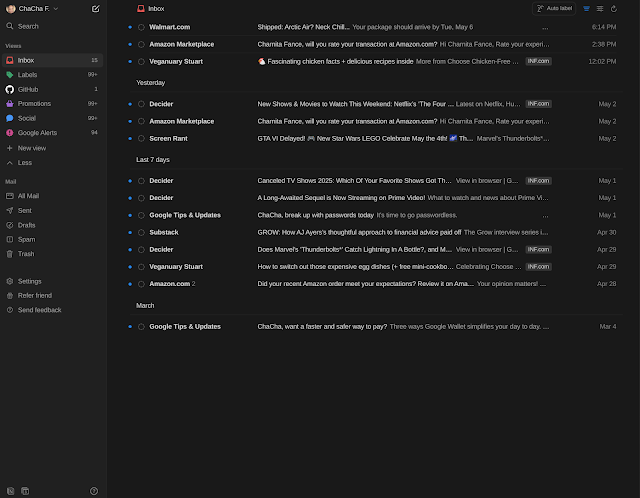Screen dimensions: 640x498
Task: Open the 'GTA VI Delayed!' Screen Rant email
Action: click(x=375, y=139)
